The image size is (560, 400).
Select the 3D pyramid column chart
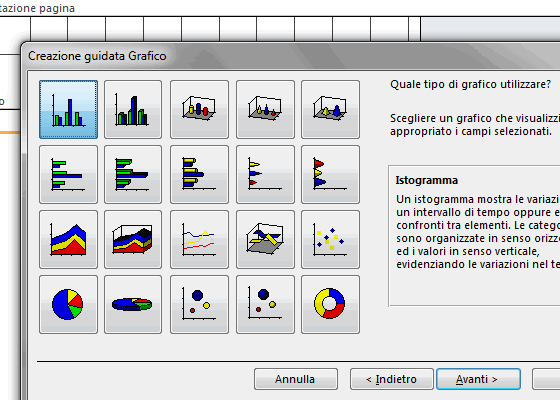click(x=330, y=109)
